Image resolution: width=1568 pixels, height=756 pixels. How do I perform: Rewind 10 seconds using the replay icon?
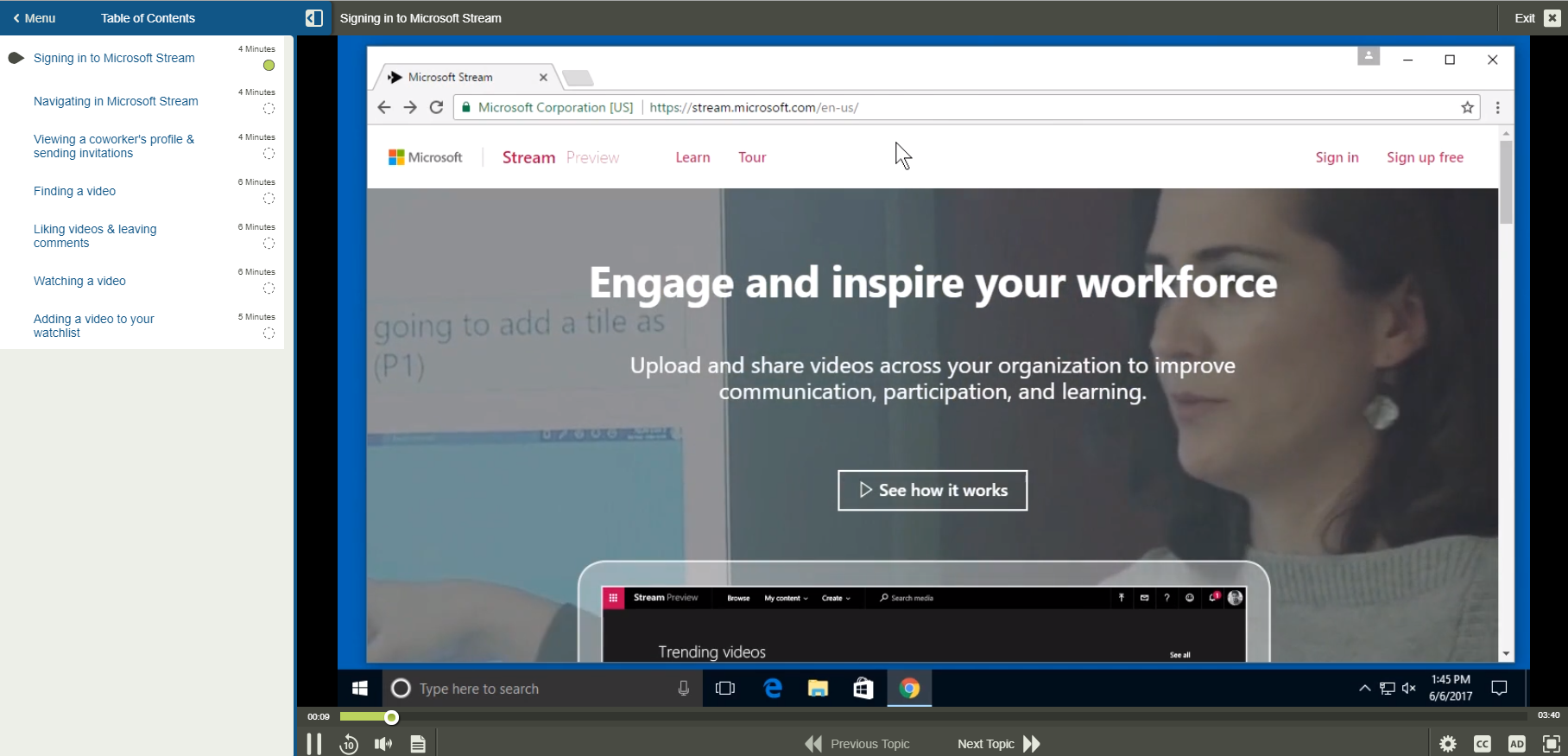pyautogui.click(x=349, y=743)
